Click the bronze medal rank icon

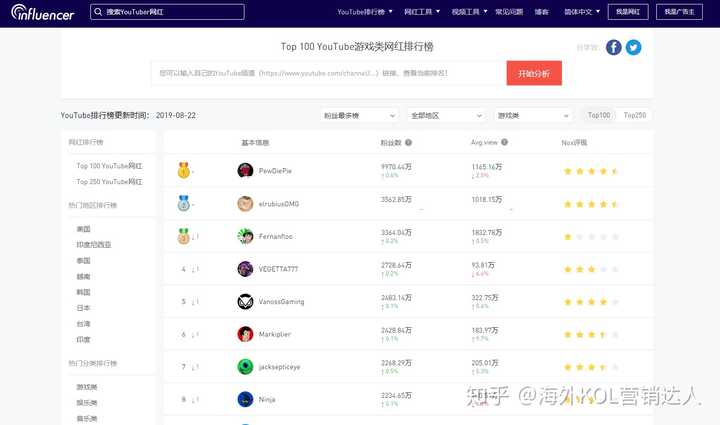point(184,236)
